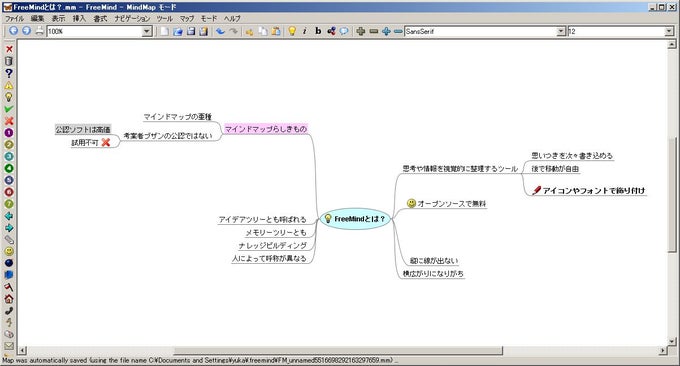Viewport: 680px width, 366px height.
Task: Select the central FreeMindとは？ root node
Action: pos(355,219)
